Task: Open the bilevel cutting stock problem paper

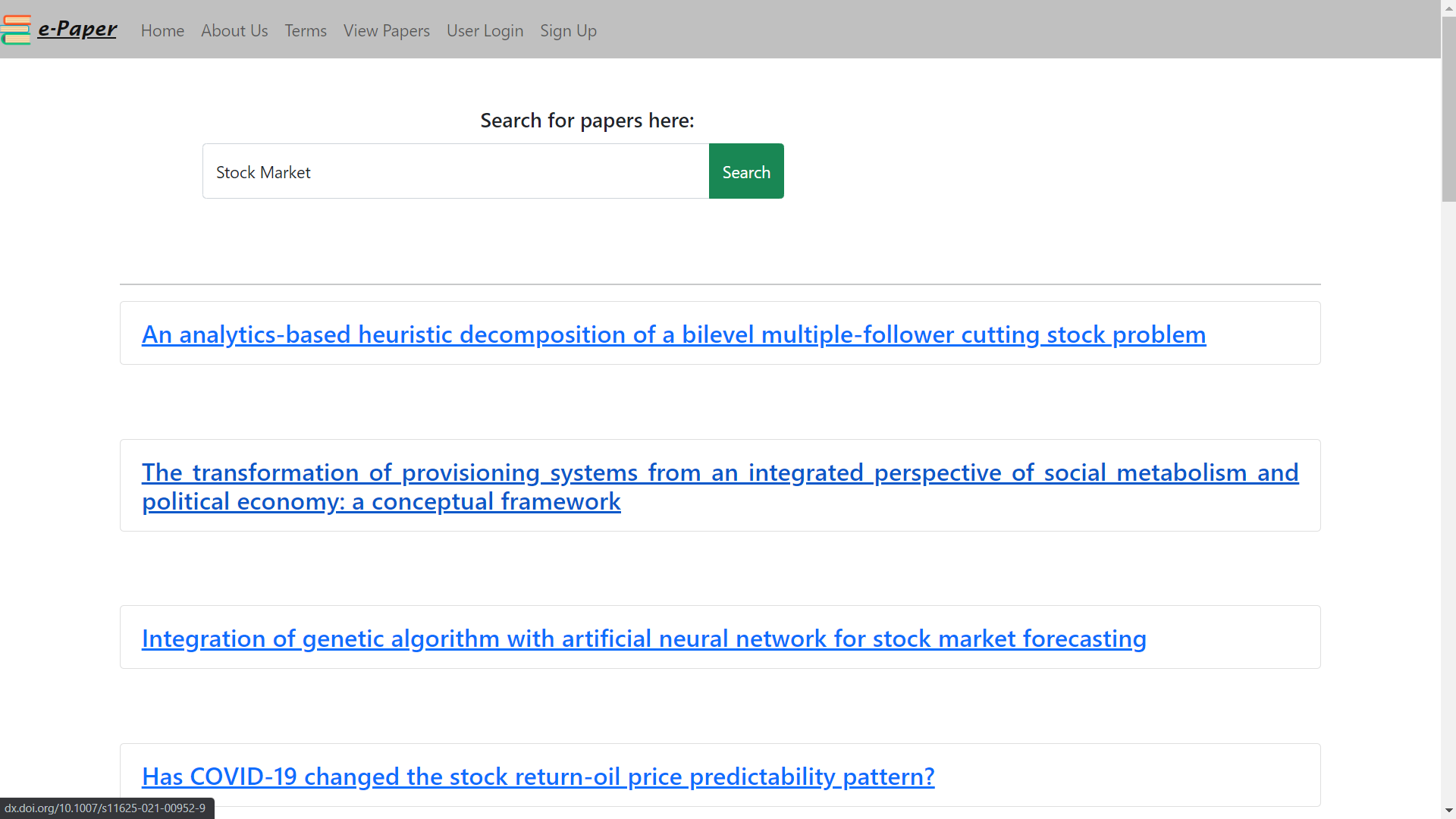Action: [x=673, y=334]
